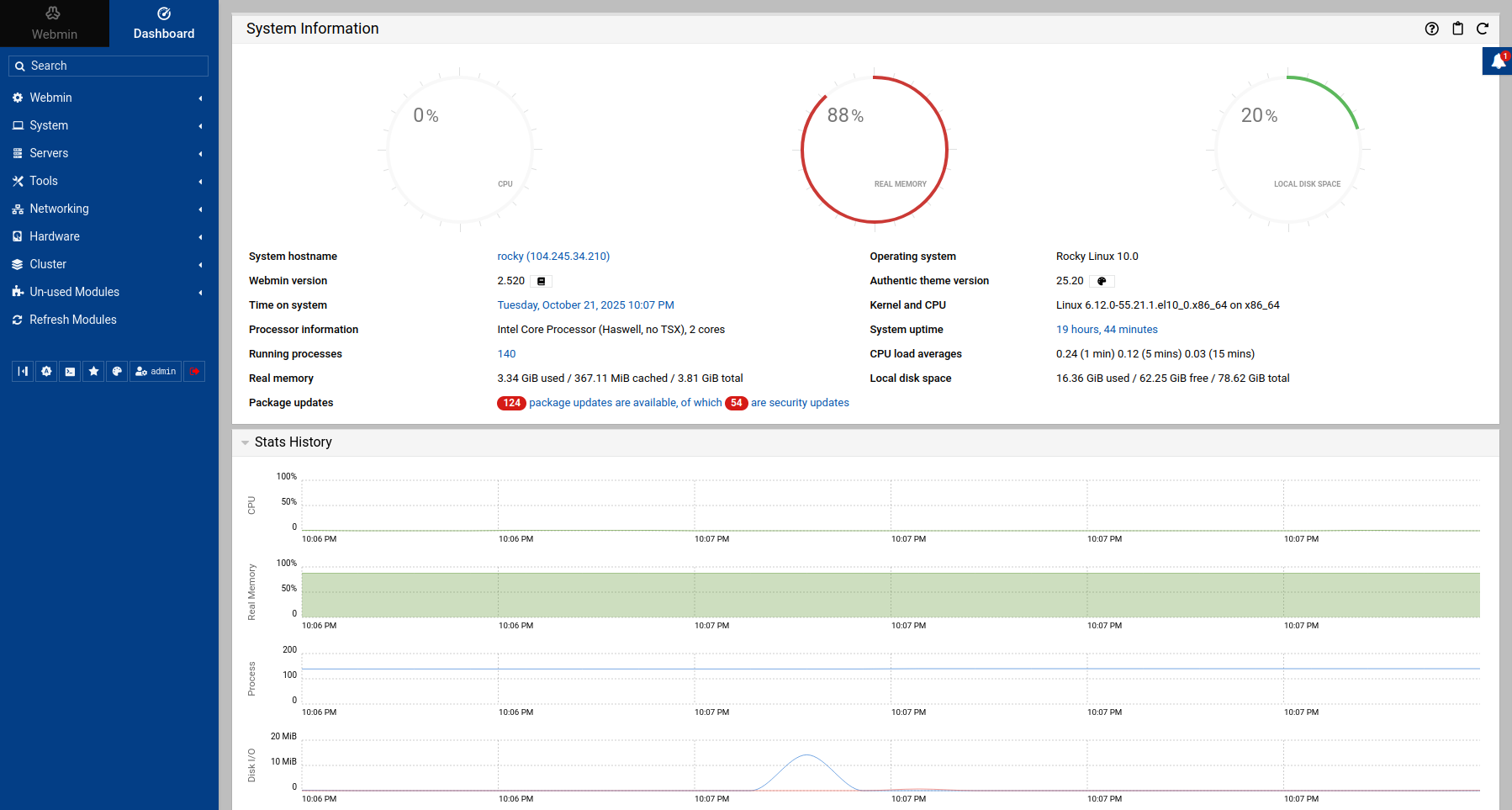Click the help question mark icon
This screenshot has height=810, width=1512.
pyautogui.click(x=1432, y=29)
